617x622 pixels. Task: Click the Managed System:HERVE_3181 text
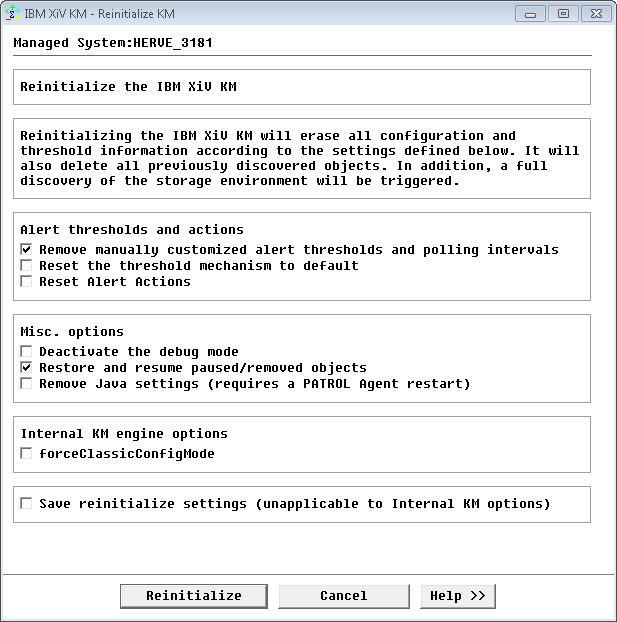coord(113,42)
